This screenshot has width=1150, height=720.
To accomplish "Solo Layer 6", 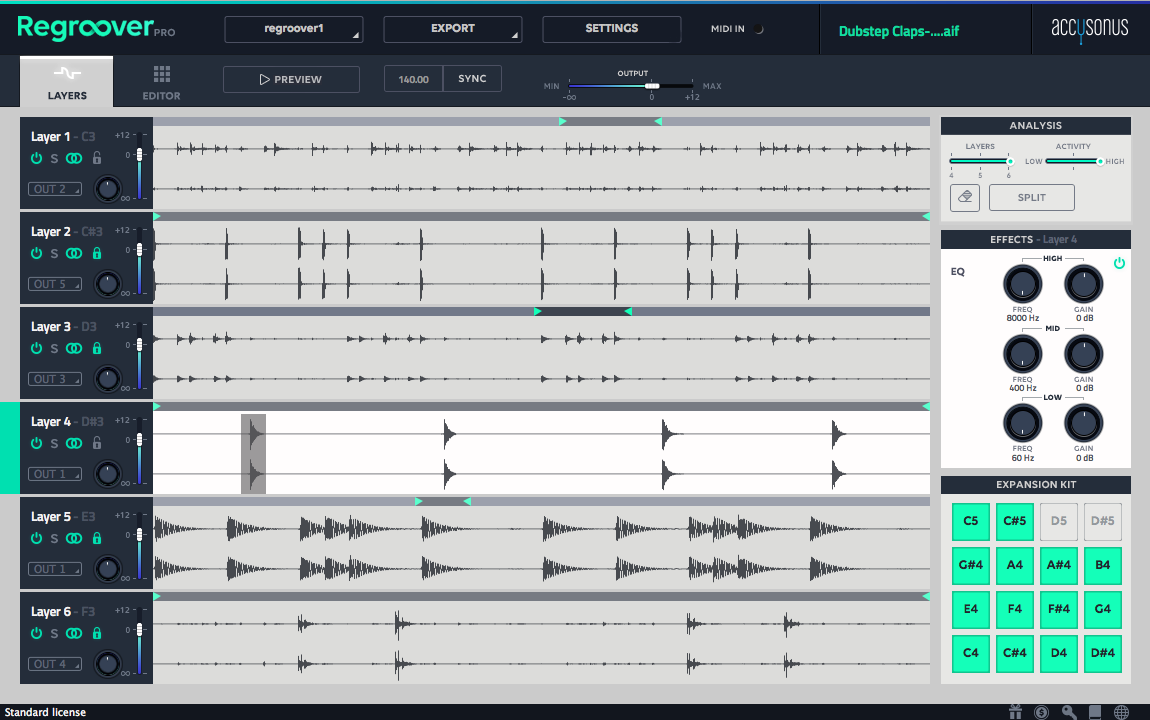I will coord(54,633).
